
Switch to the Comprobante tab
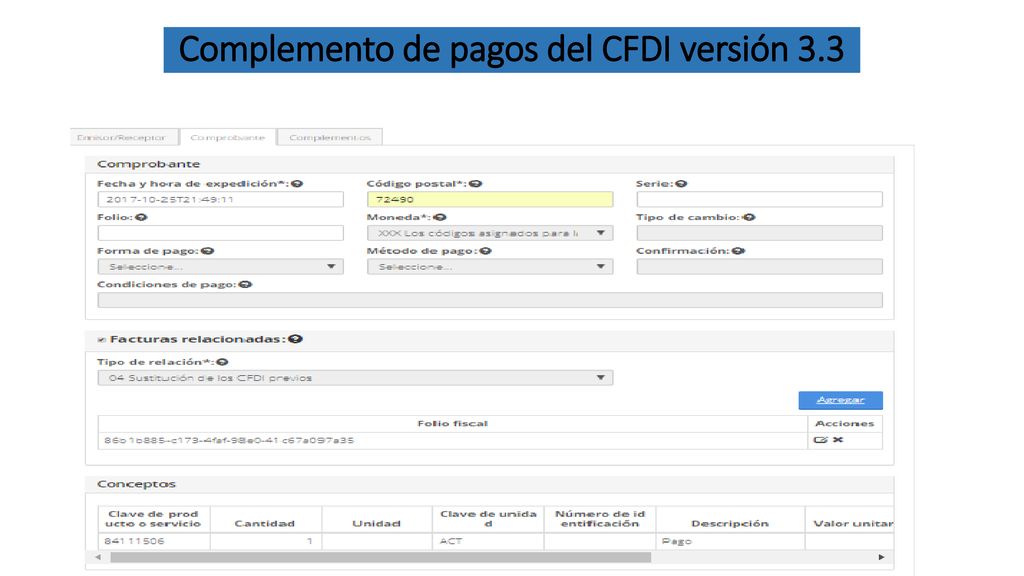(x=228, y=137)
